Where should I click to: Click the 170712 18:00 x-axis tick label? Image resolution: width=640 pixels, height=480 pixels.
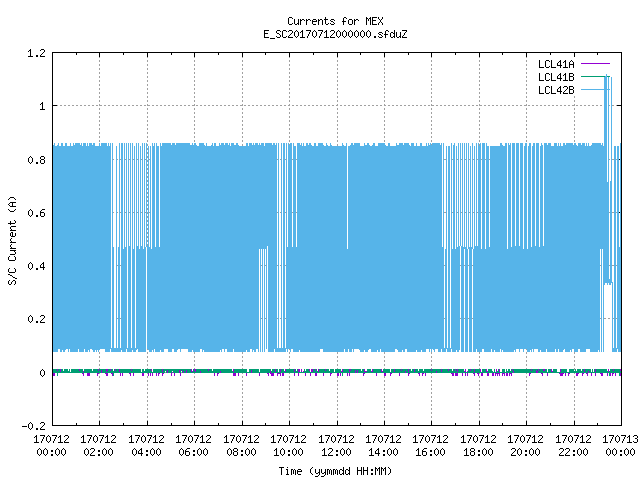pos(478,446)
